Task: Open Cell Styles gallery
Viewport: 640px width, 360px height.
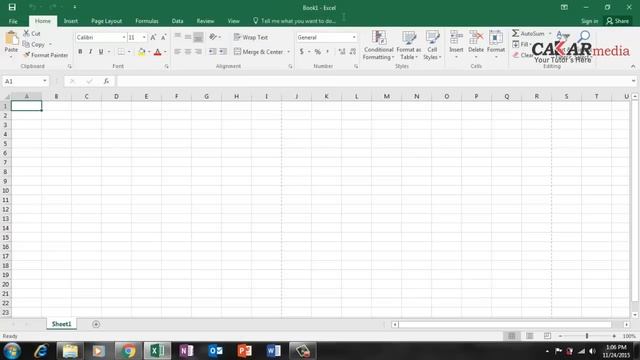Action: click(x=432, y=45)
